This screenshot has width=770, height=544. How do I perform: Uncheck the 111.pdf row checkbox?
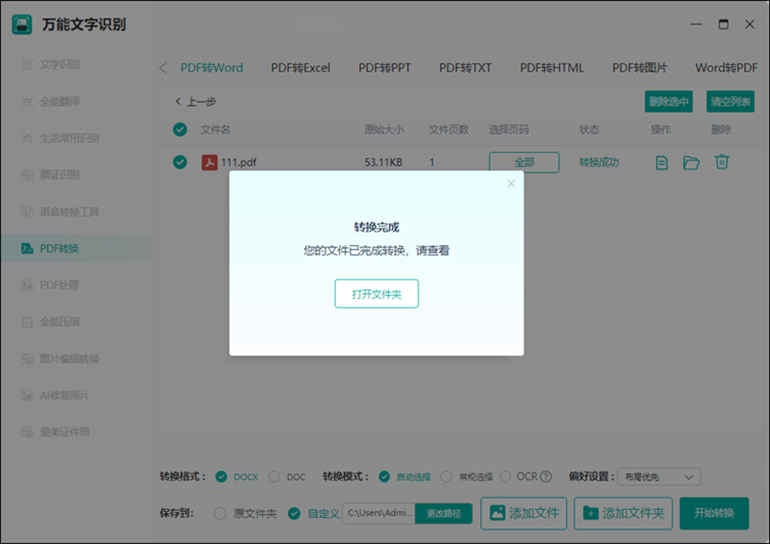coord(180,162)
